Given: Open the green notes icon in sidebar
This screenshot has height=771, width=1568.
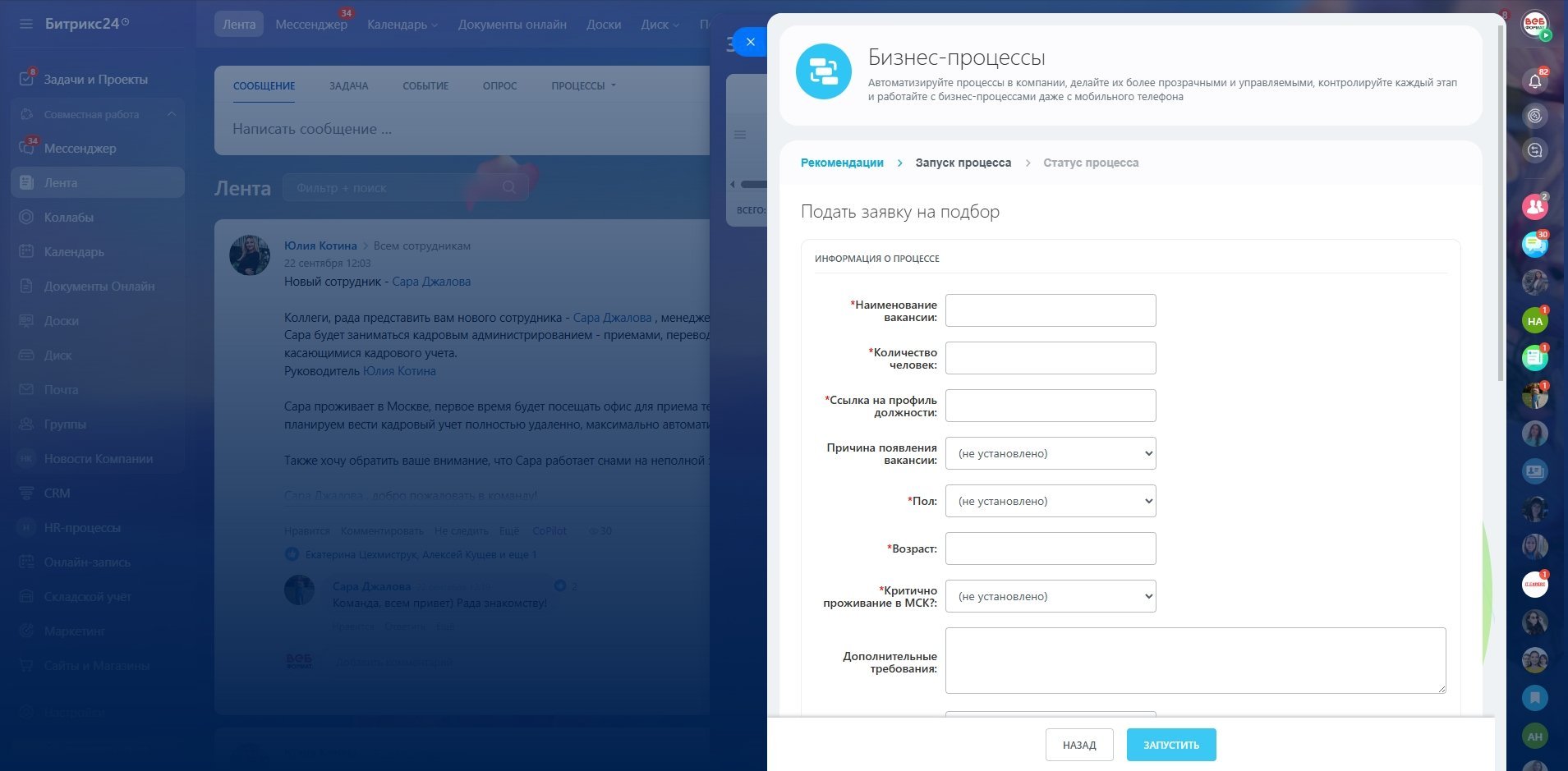Looking at the screenshot, I should click(1534, 358).
